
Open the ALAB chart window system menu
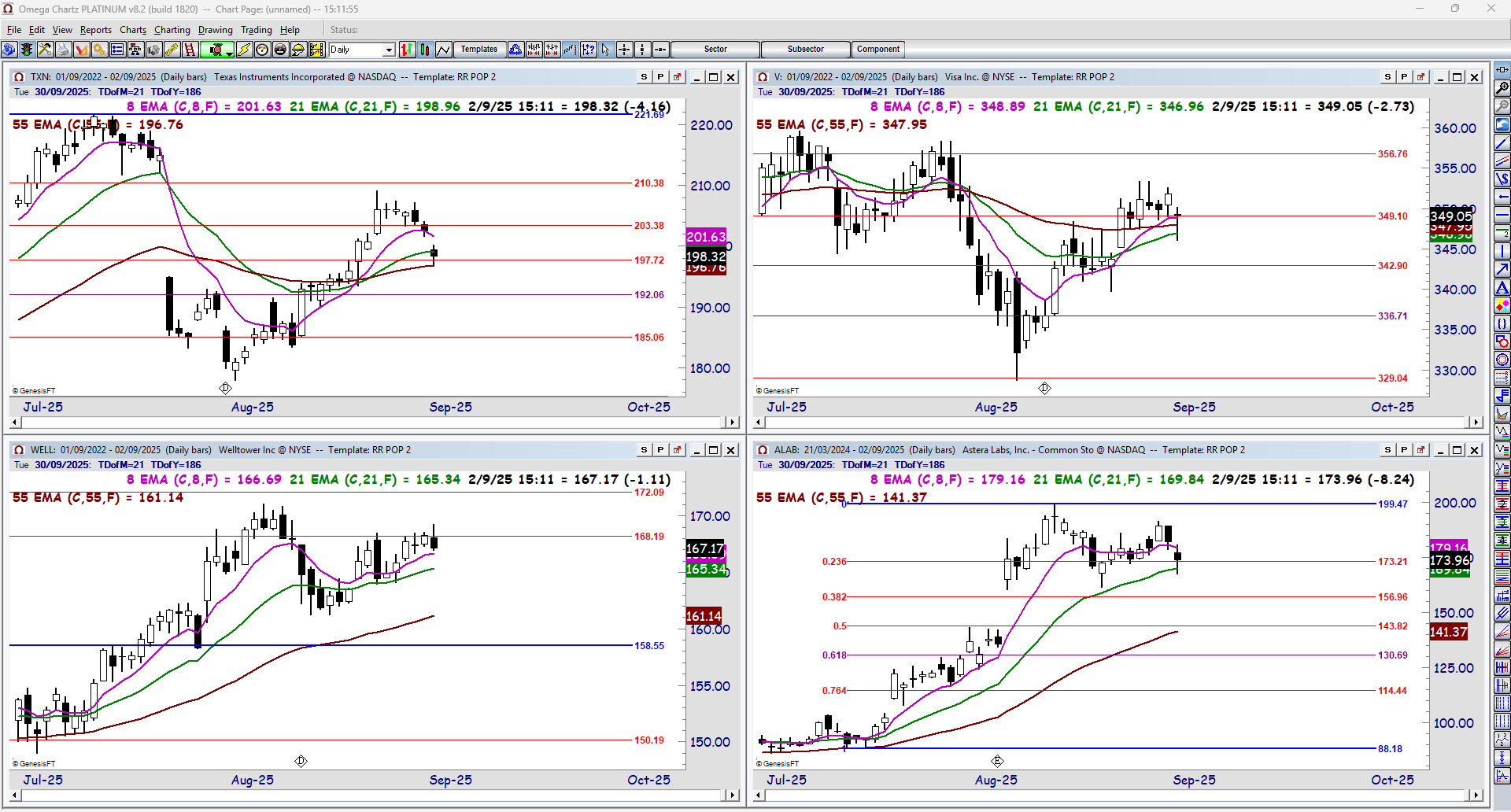(763, 450)
